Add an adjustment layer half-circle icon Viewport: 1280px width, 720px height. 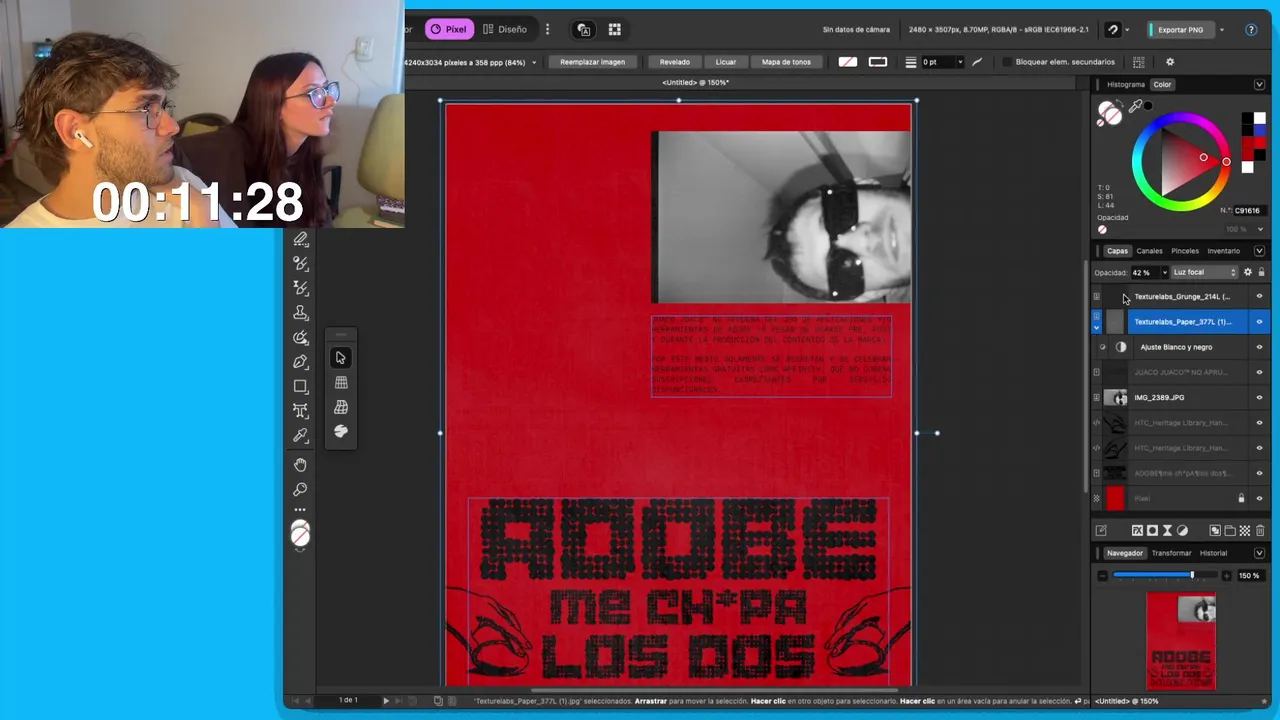pos(1182,531)
